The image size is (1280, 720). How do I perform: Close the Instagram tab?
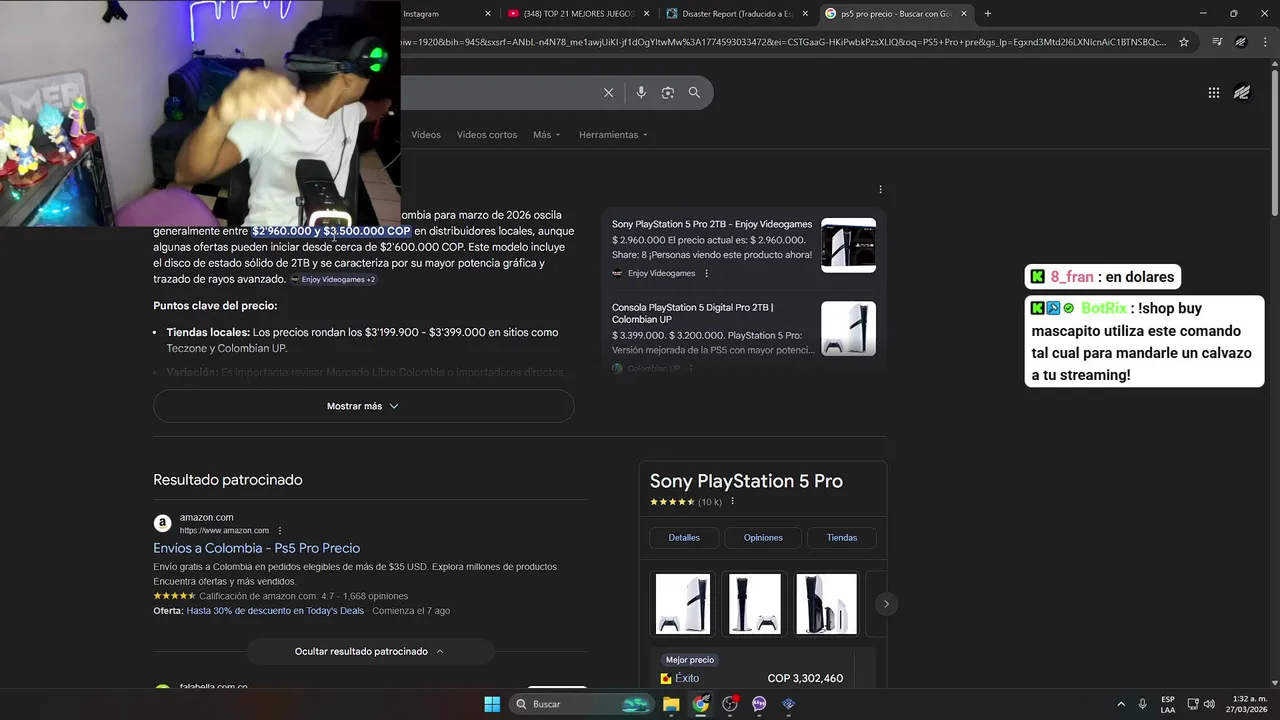488,14
